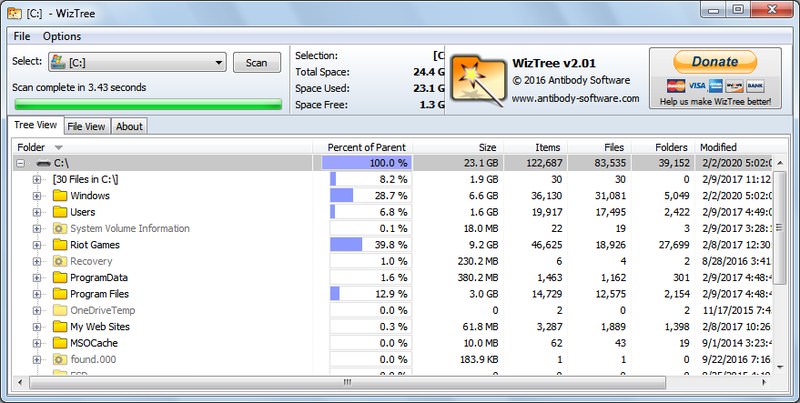This screenshot has height=403, width=800.
Task: Click the vertical scrollbar thumb
Action: [x=780, y=228]
